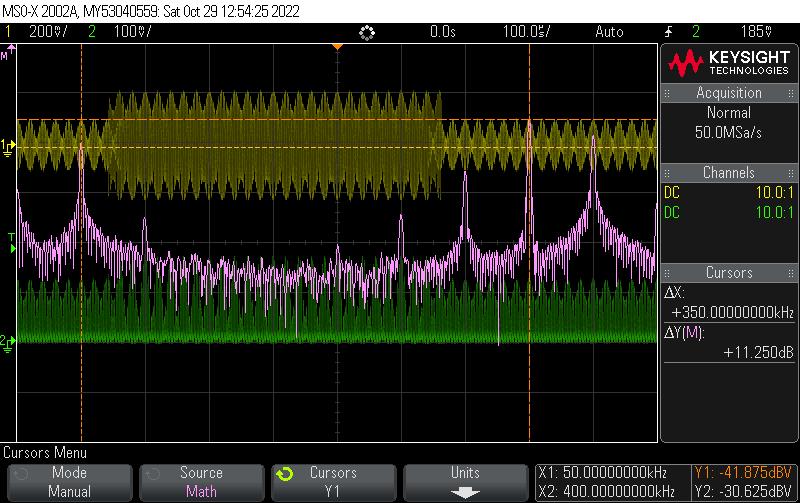Click the X2 400 kHz cursor readout
Screen dimensions: 800x503
(x=606, y=492)
